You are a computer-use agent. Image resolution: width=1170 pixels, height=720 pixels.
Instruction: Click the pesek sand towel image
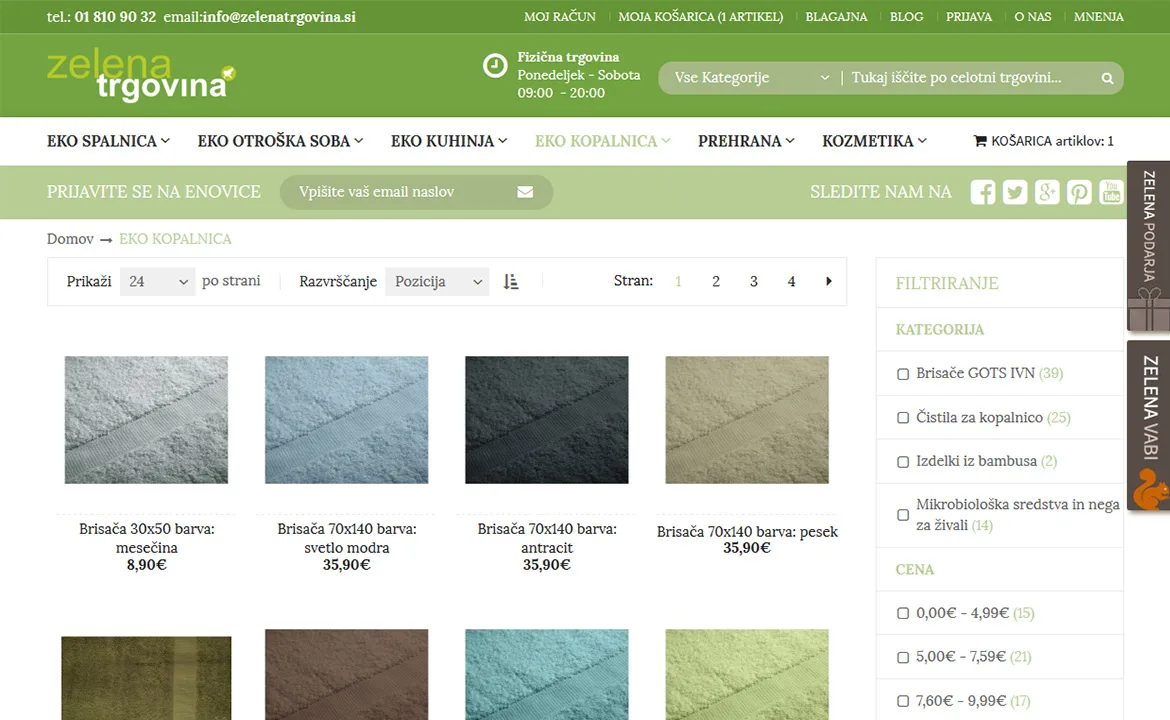[747, 420]
